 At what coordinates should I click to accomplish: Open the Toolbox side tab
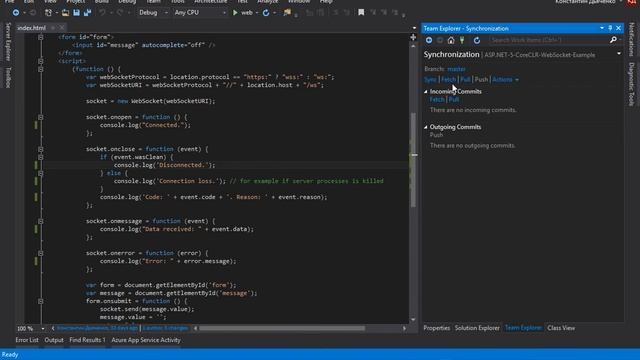[x=8, y=77]
